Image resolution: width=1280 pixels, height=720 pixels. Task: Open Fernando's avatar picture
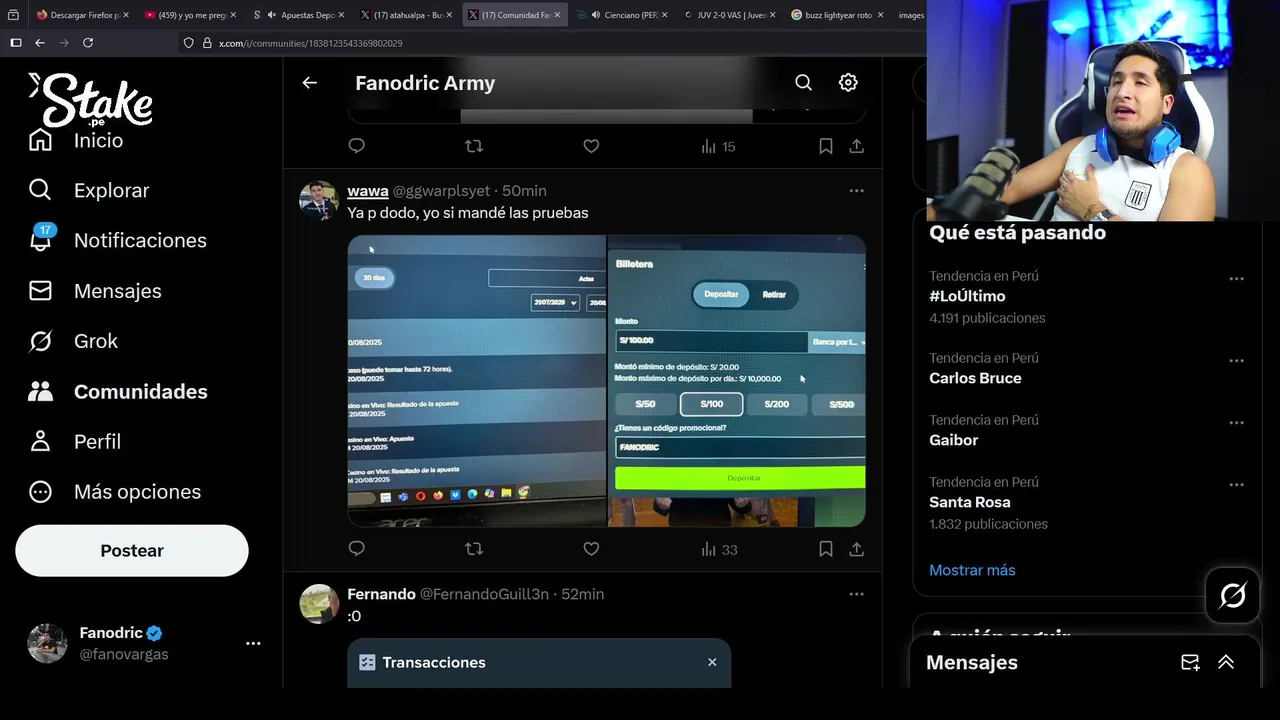pyautogui.click(x=319, y=604)
